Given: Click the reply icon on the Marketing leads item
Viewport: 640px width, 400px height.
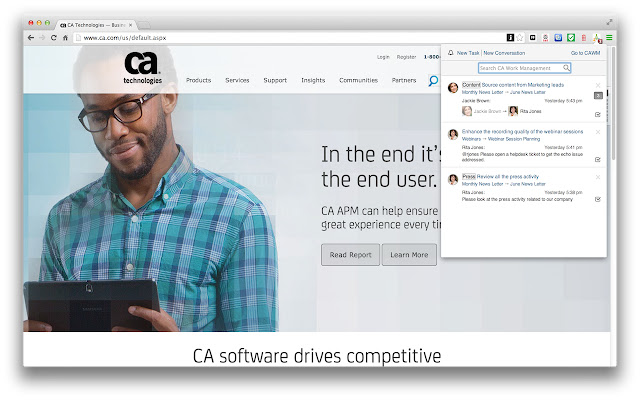Looking at the screenshot, I should [x=598, y=114].
